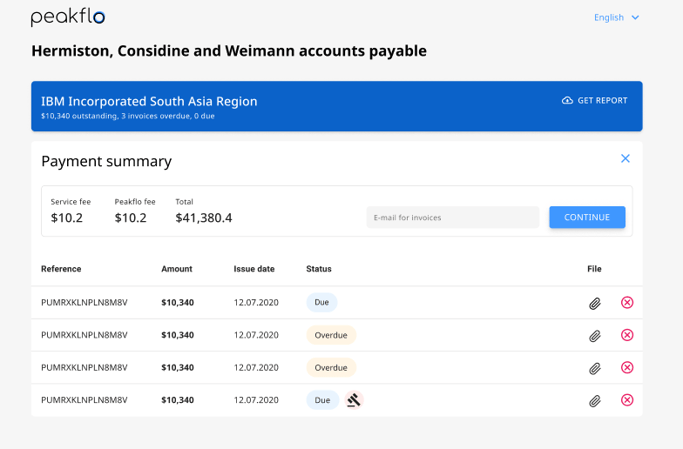Click the File column header
This screenshot has width=683, height=449.
click(x=594, y=269)
